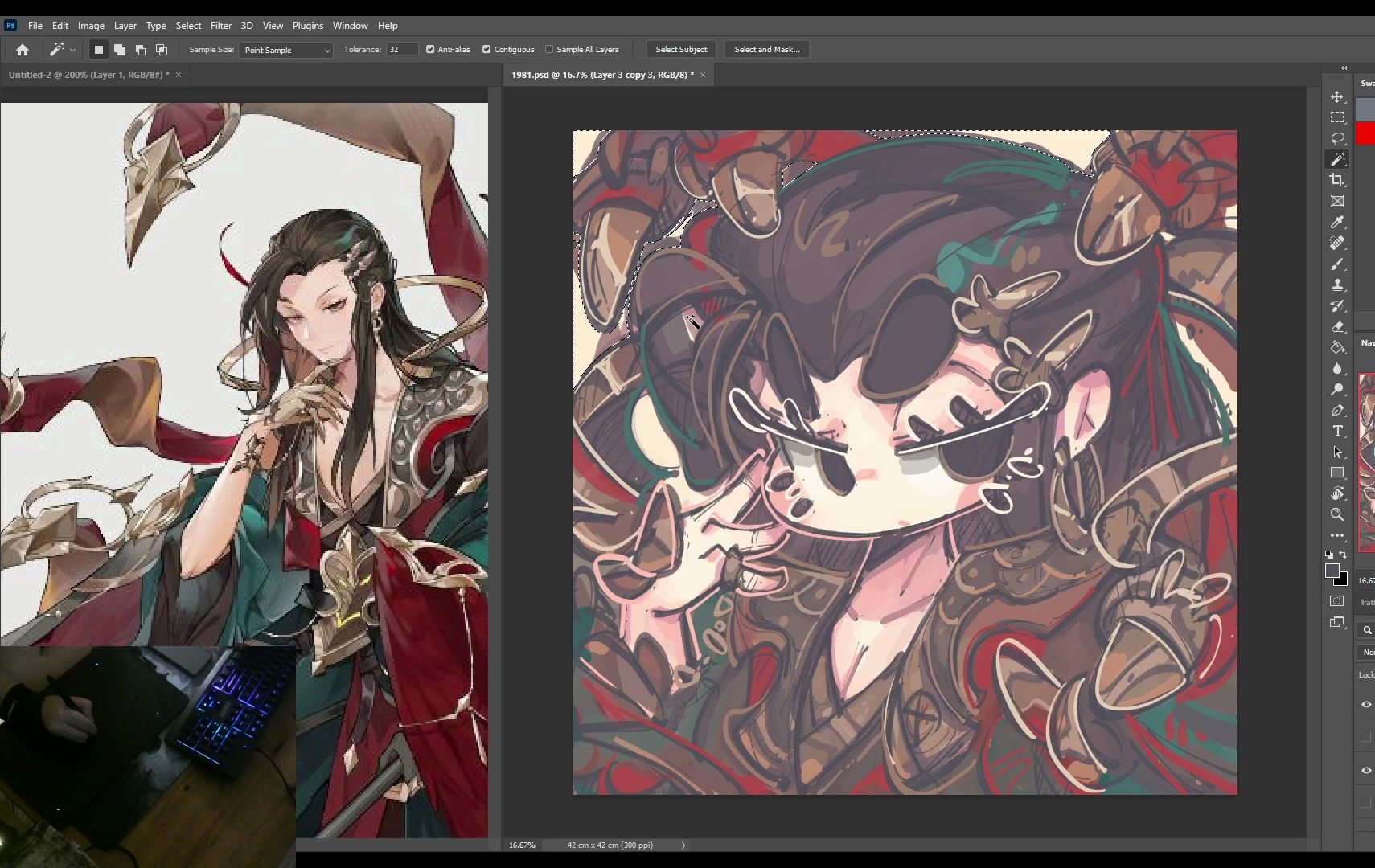Click the background color swatch

click(1343, 580)
